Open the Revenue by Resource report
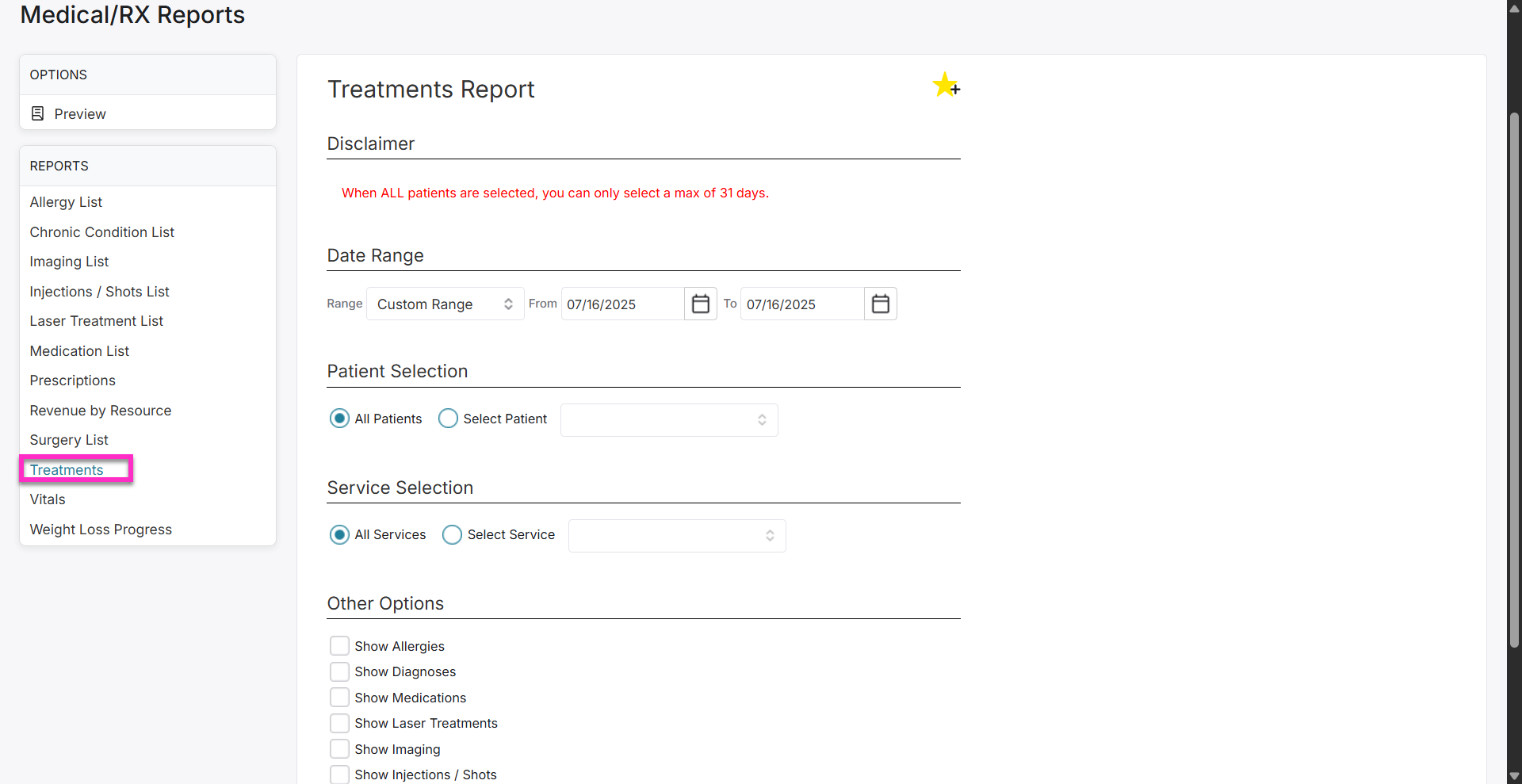1522x784 pixels. tap(100, 410)
